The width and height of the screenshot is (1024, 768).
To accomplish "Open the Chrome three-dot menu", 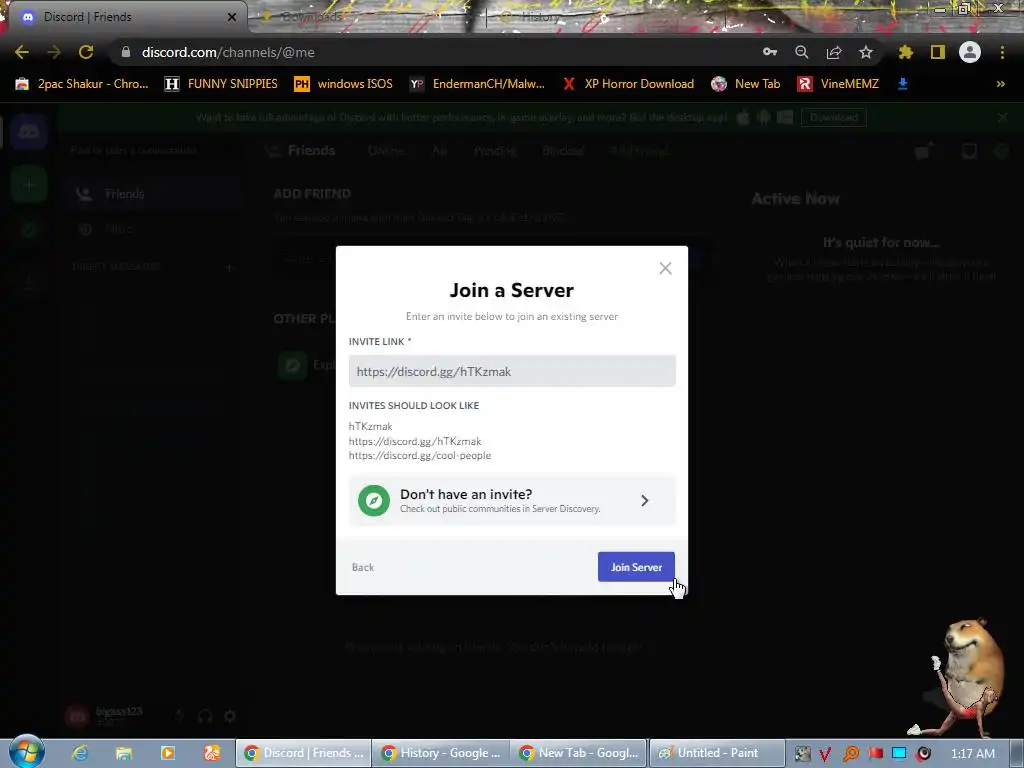I will tap(1002, 52).
